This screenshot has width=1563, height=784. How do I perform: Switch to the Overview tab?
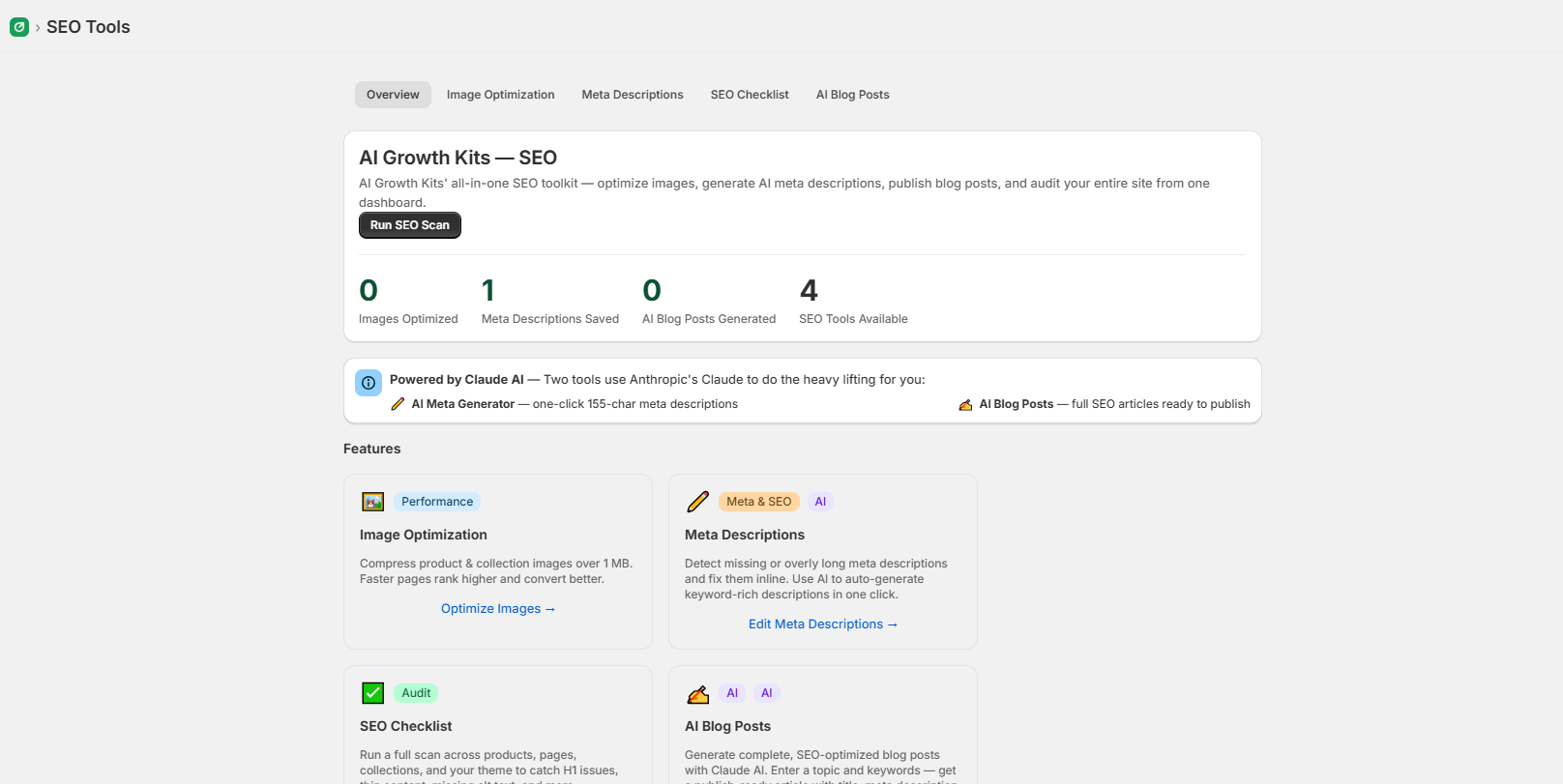point(393,95)
